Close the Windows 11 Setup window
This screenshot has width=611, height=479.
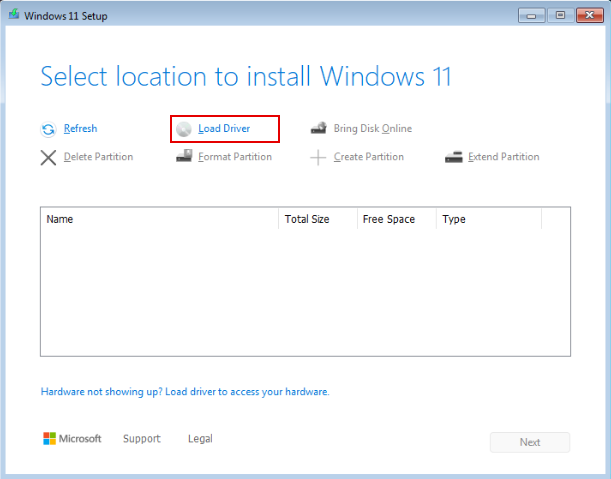tap(585, 15)
